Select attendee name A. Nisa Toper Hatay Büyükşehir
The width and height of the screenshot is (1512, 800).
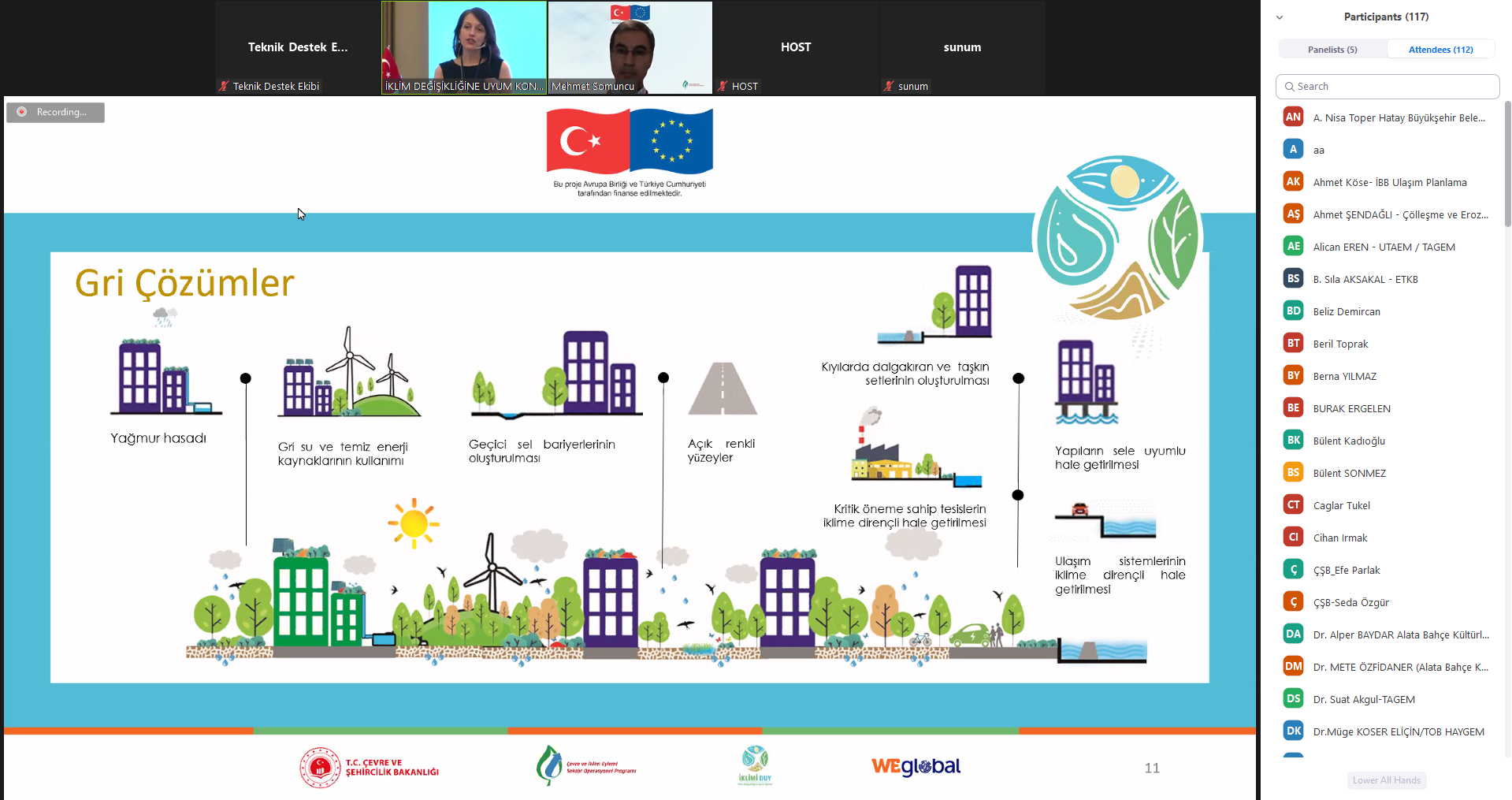pos(1399,118)
